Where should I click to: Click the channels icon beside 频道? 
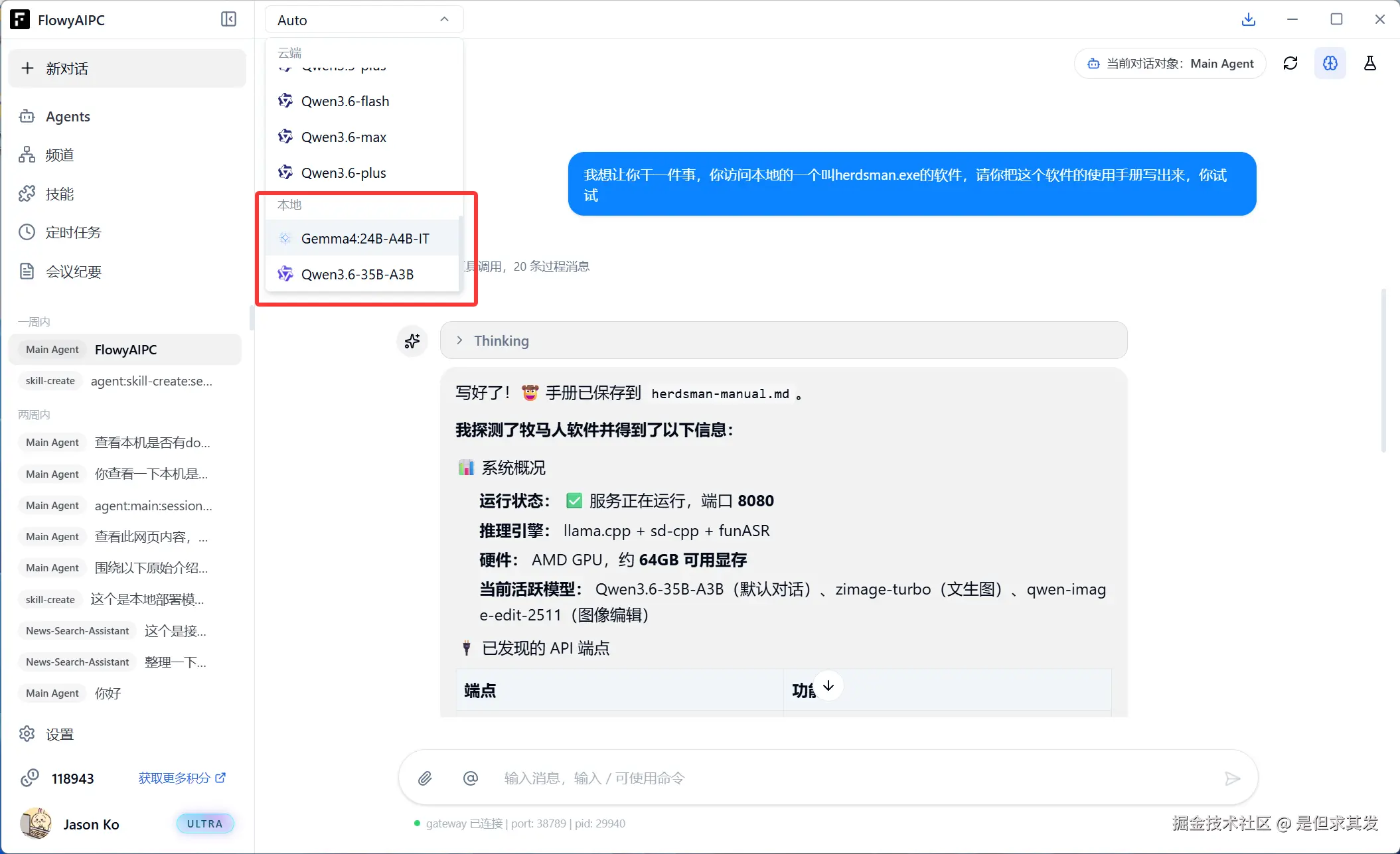tap(27, 155)
